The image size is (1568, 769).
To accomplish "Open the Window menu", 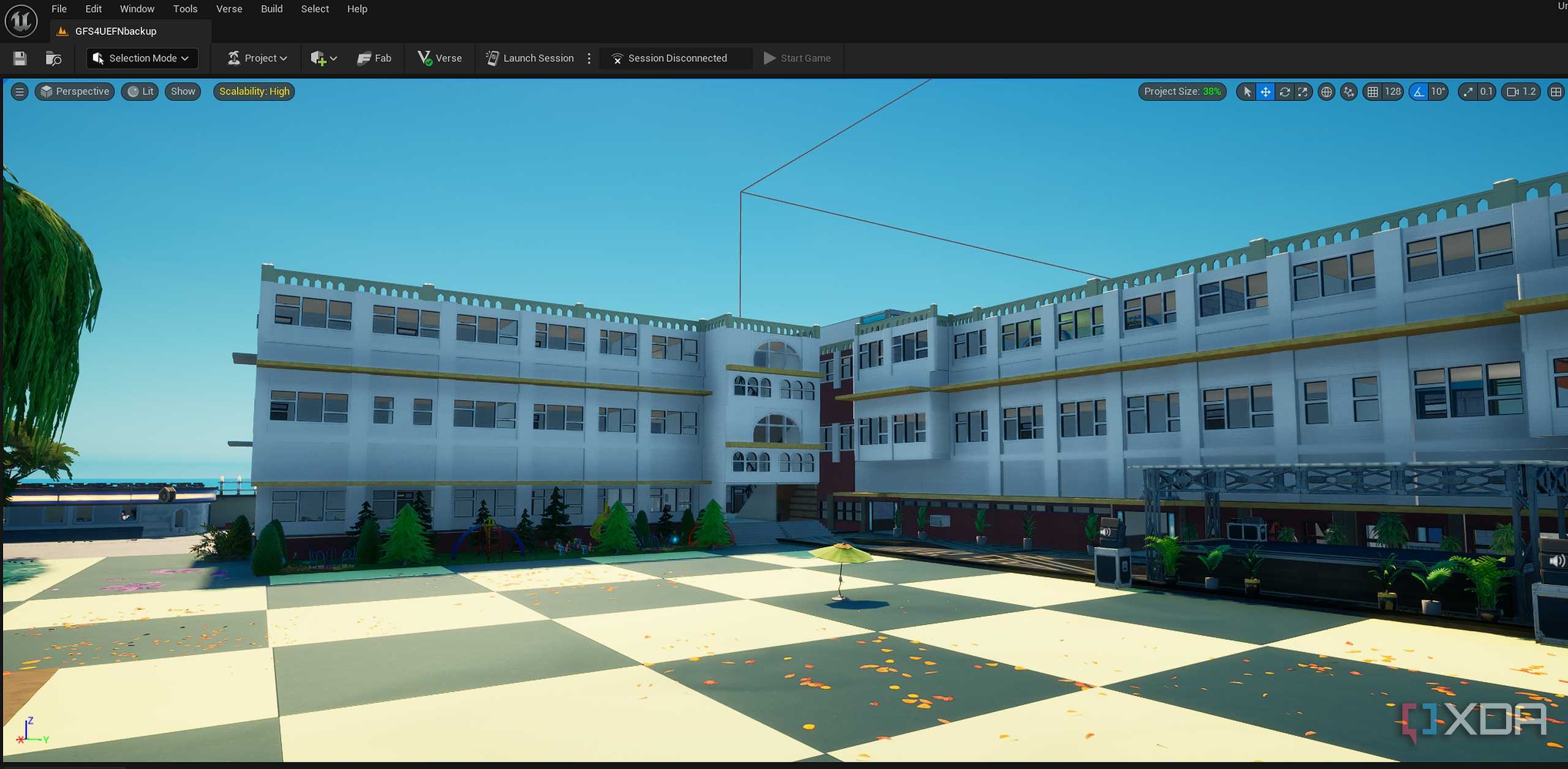I will point(137,9).
